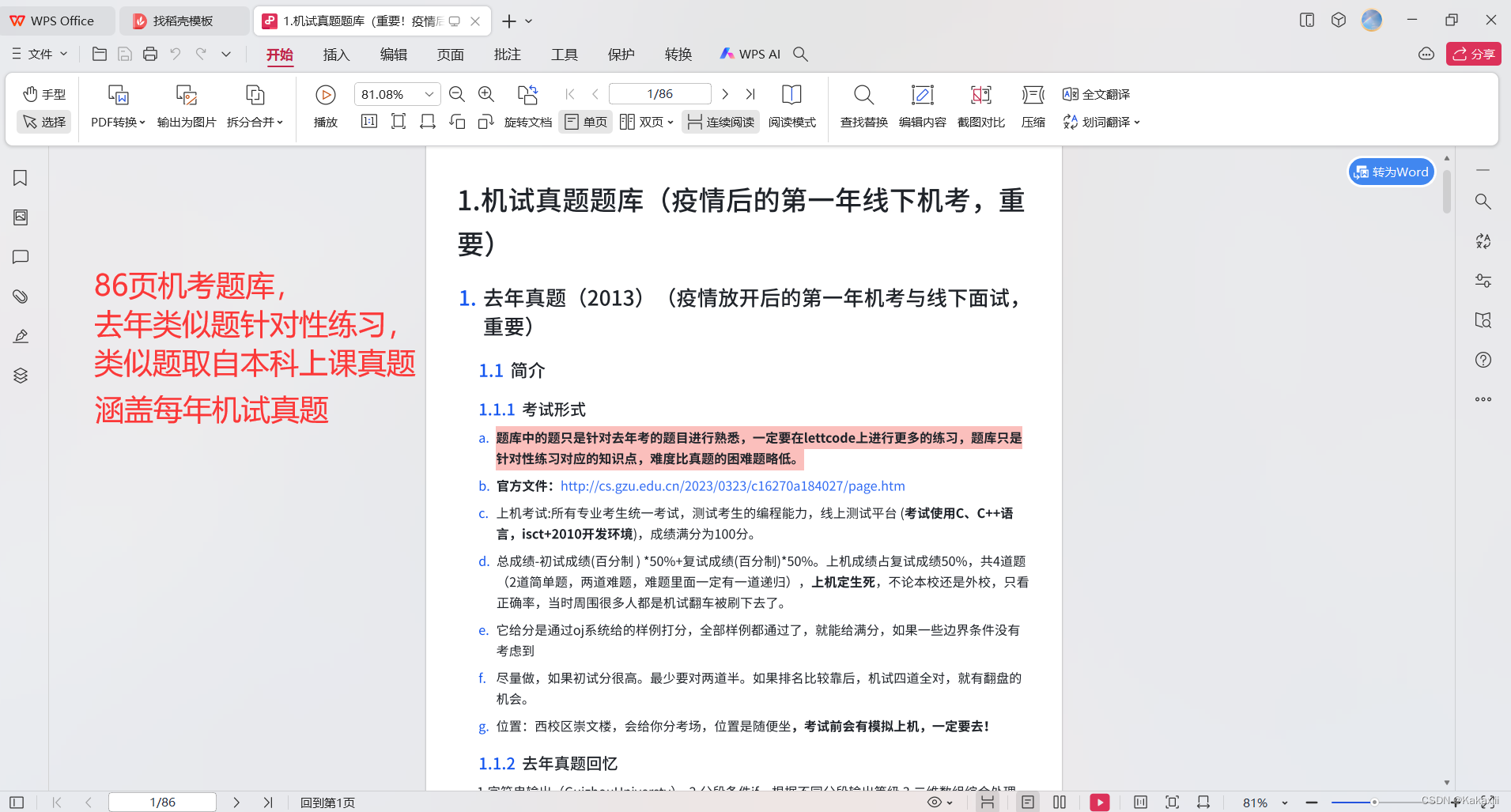Click 压缩 compress tool
This screenshot has height=812, width=1511.
point(1033,105)
